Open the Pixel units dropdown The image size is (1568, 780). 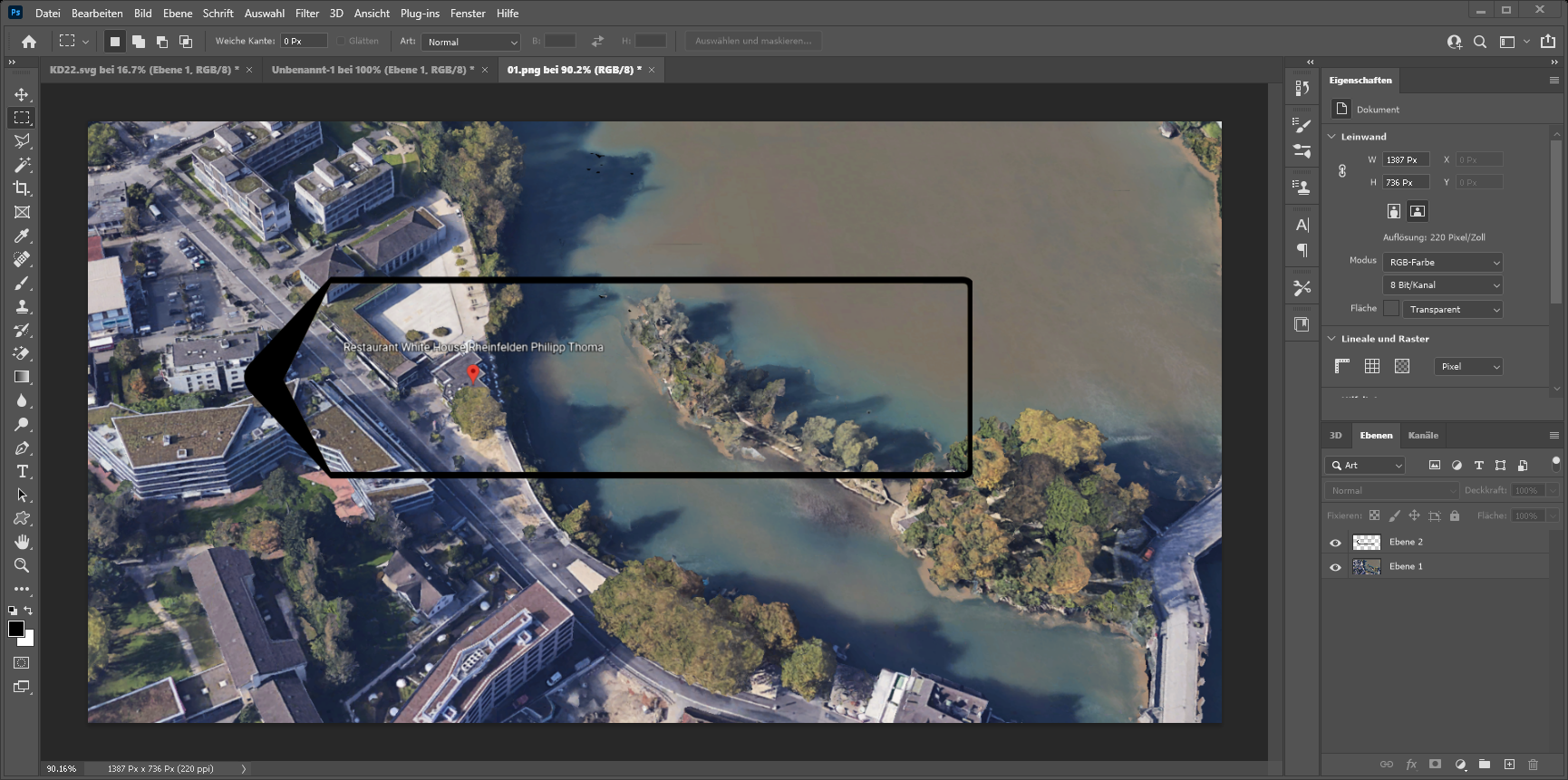click(1468, 366)
